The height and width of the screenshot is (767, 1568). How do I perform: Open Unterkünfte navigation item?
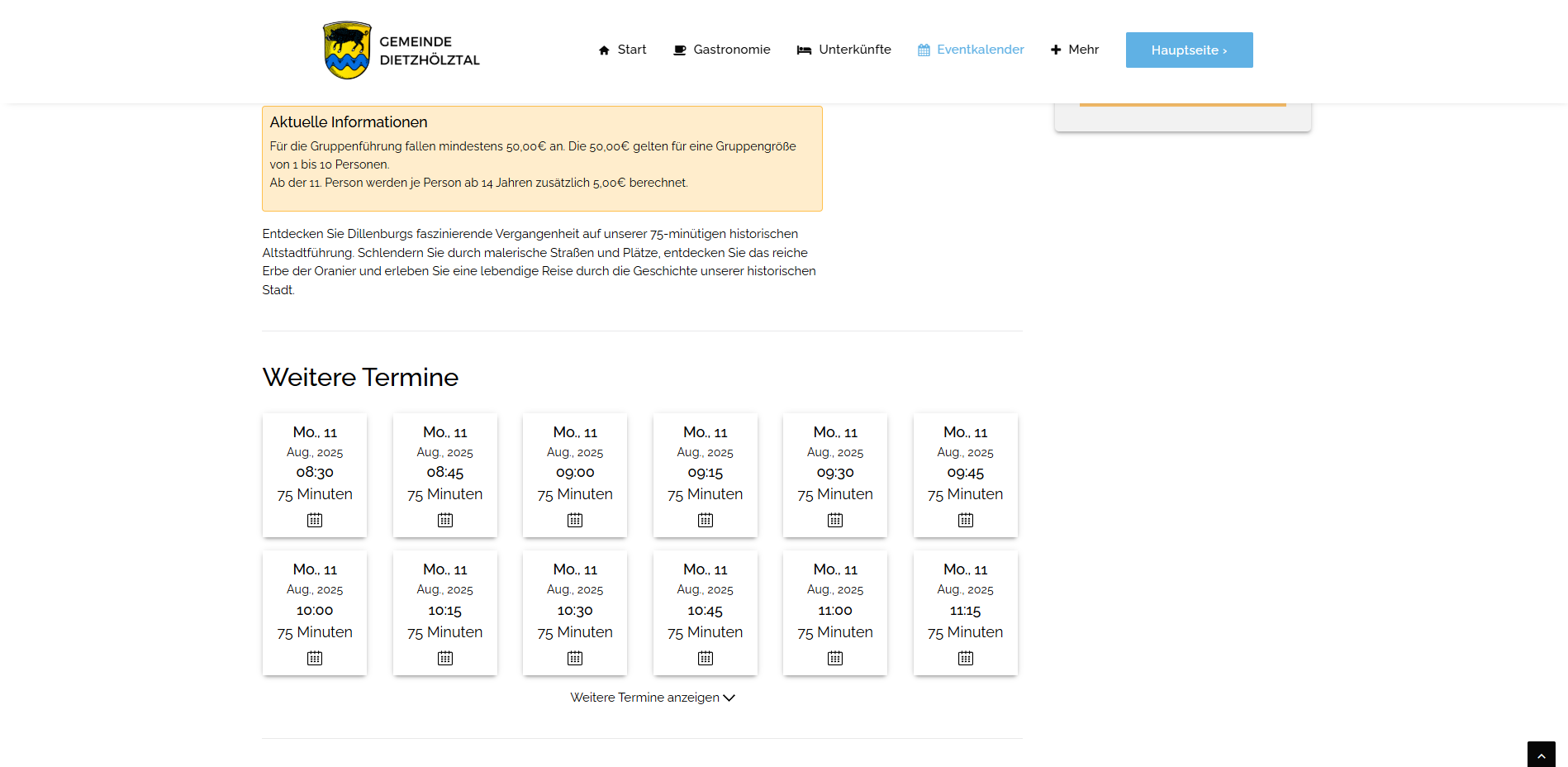coord(843,50)
